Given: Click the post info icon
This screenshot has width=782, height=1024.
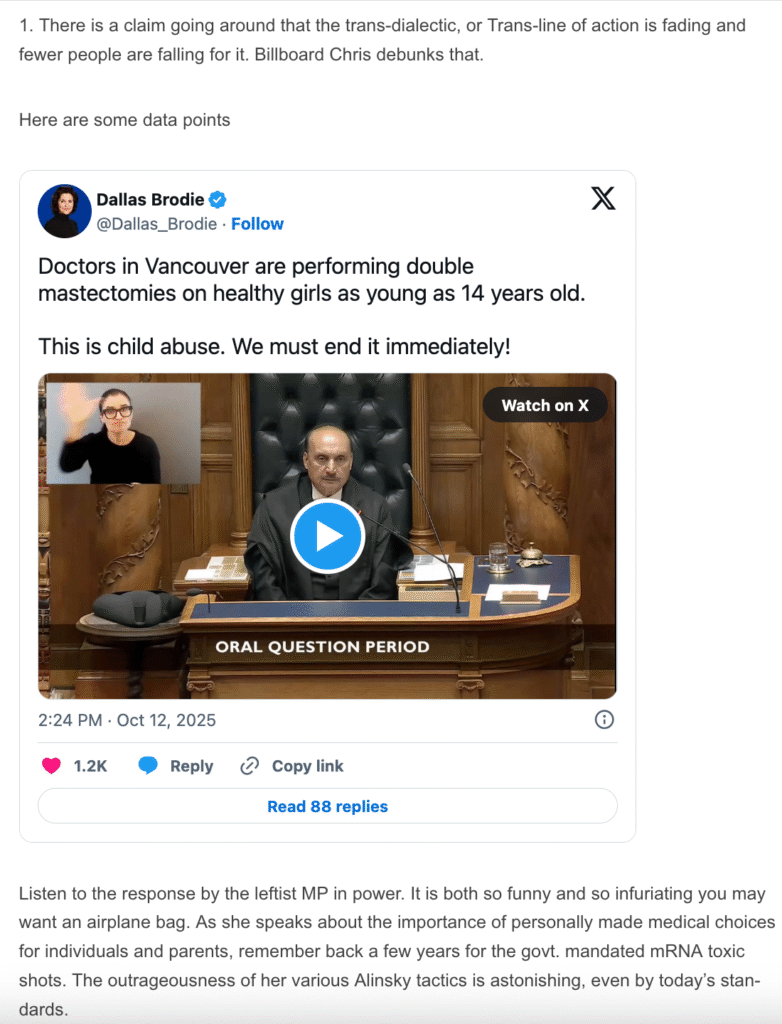Looking at the screenshot, I should tap(604, 719).
